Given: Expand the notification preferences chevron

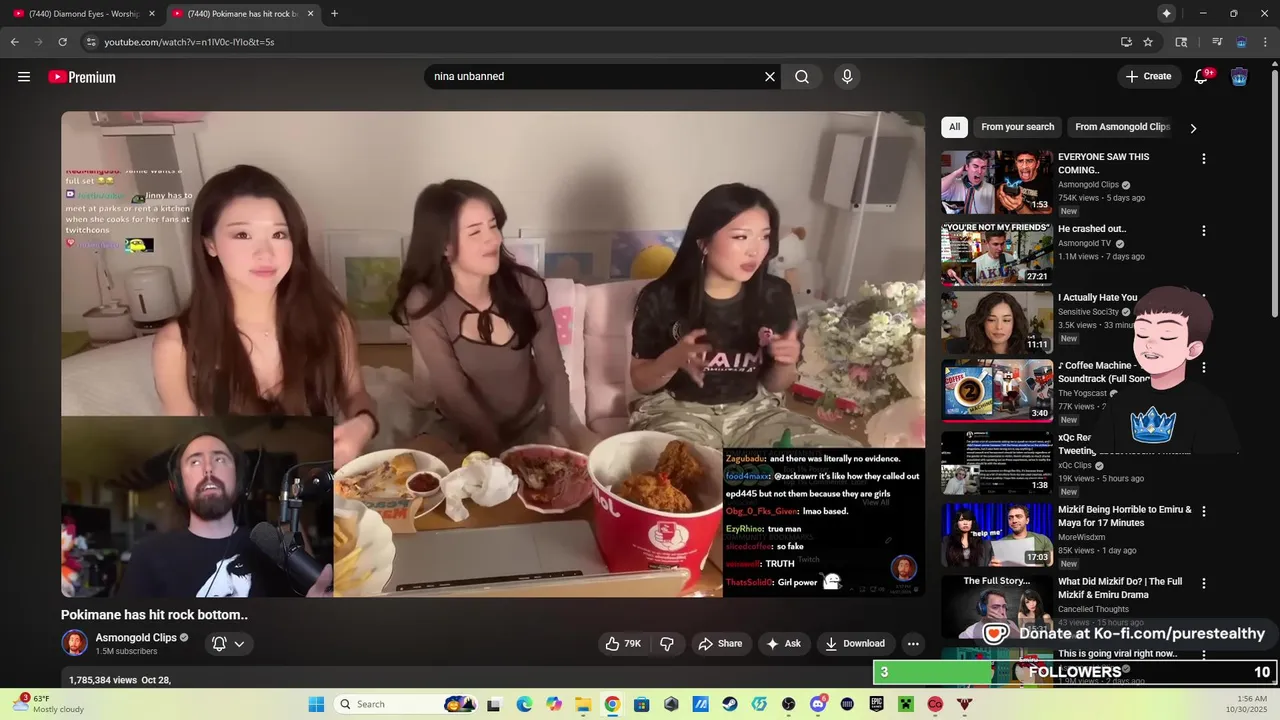Looking at the screenshot, I should pyautogui.click(x=239, y=644).
